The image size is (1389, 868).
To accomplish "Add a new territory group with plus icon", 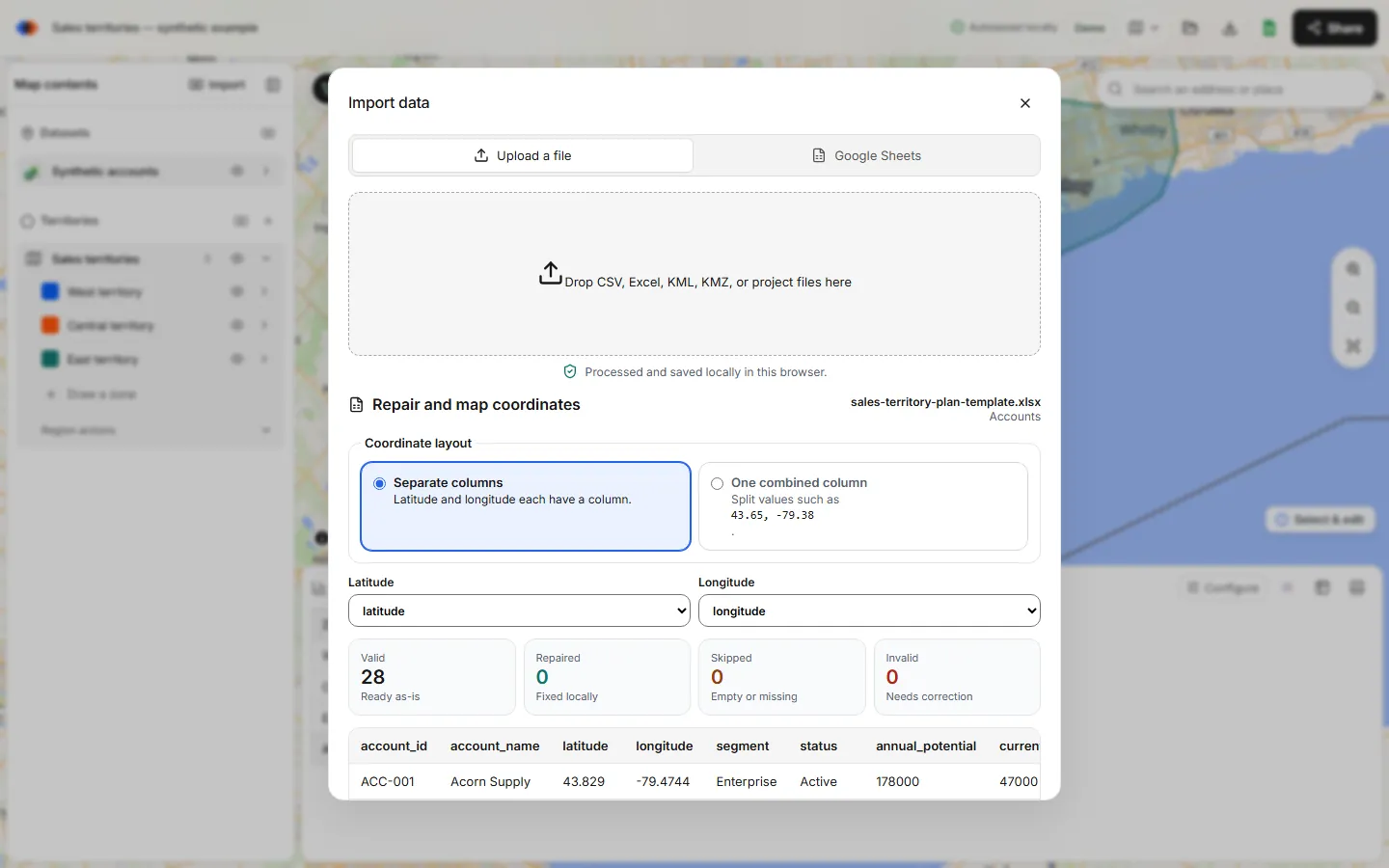I will pos(268,221).
